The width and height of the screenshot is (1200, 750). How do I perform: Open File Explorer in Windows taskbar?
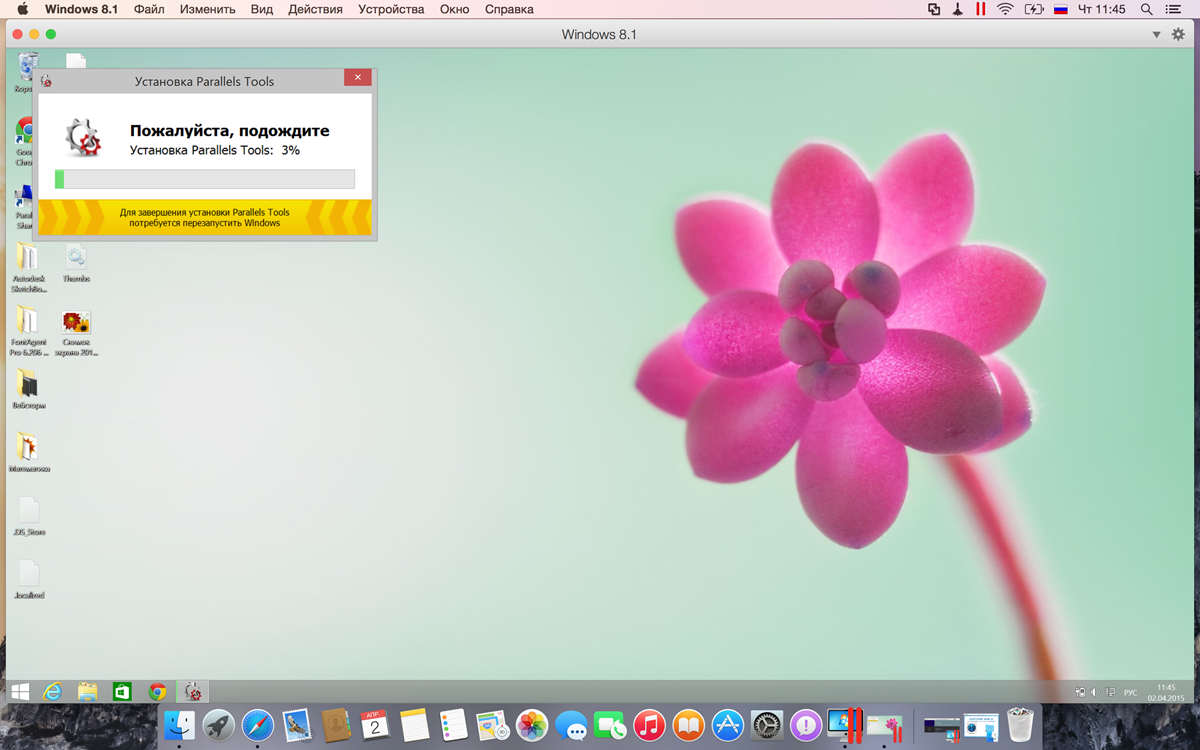tap(87, 691)
